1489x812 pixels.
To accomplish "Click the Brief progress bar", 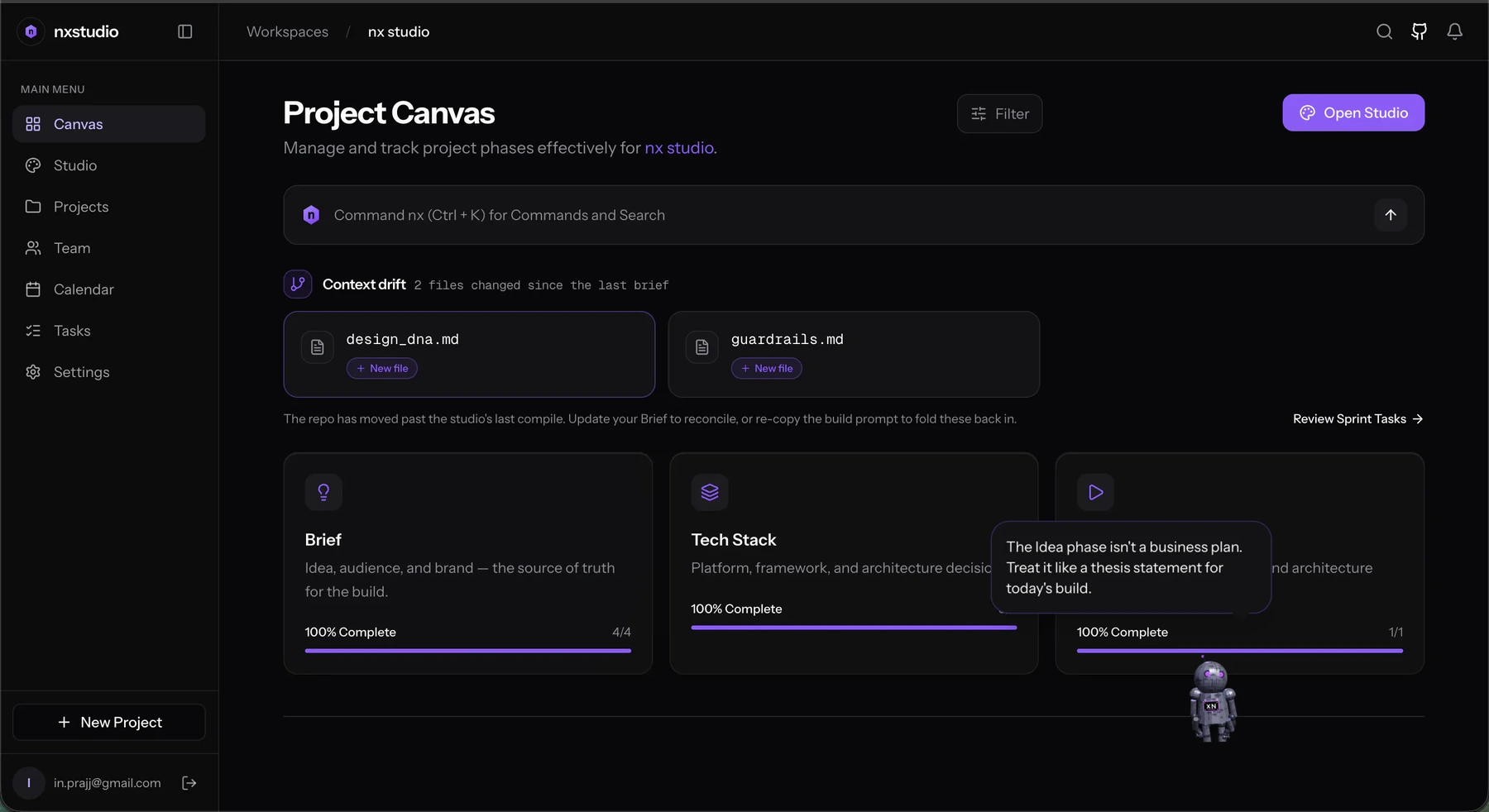I will click(x=468, y=651).
